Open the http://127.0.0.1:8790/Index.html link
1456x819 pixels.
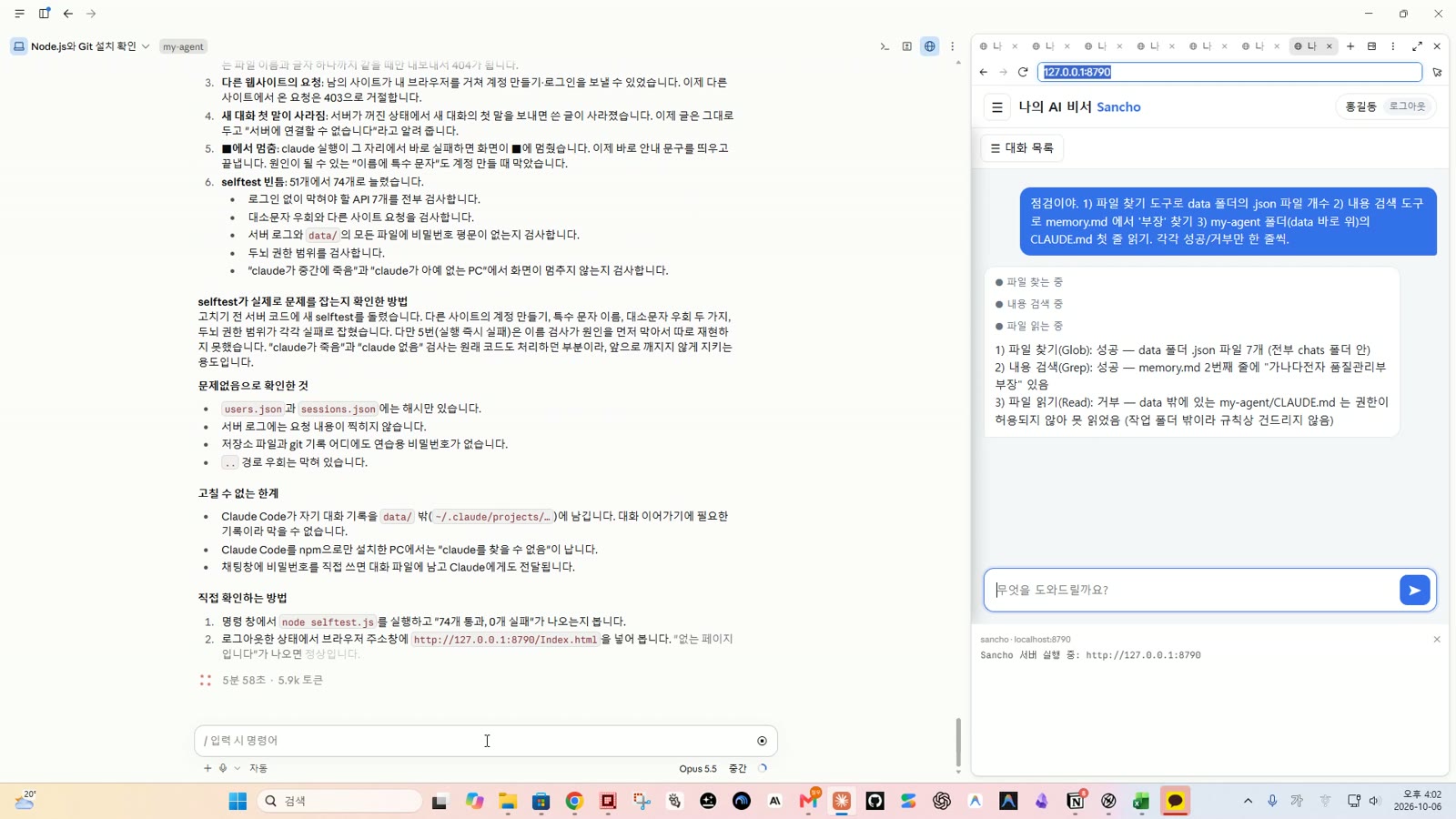[505, 640]
